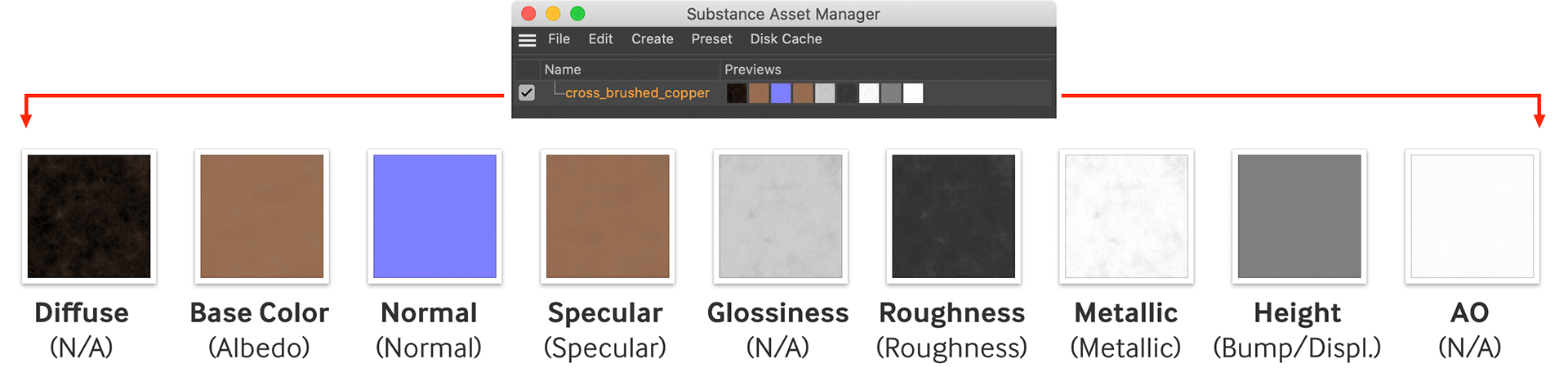This screenshot has width=1568, height=368.
Task: Click the large Diffuse texture thumbnail
Action: click(89, 217)
